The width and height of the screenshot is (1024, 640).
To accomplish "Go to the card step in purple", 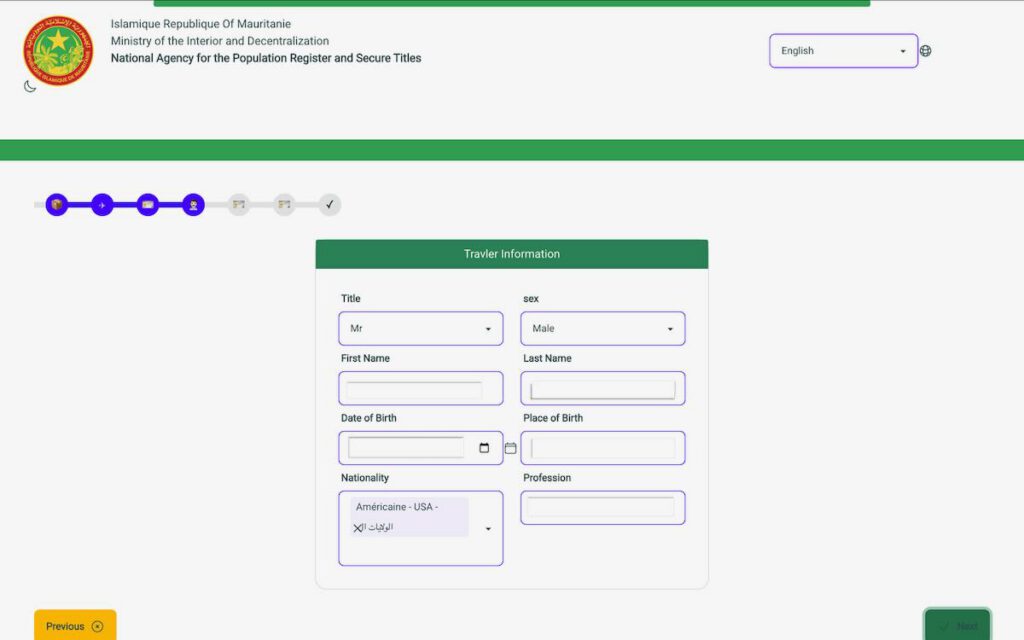I will point(148,205).
